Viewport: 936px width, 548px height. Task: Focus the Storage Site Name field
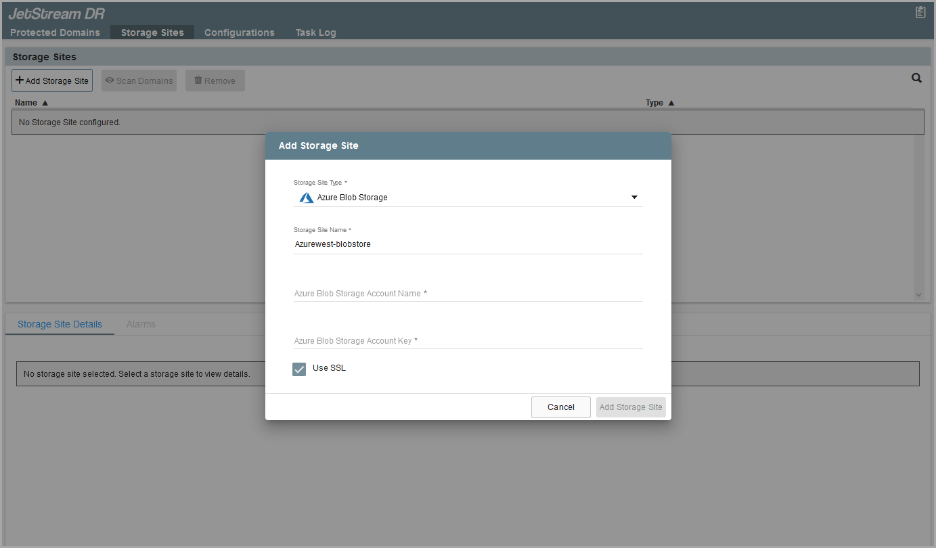click(467, 244)
